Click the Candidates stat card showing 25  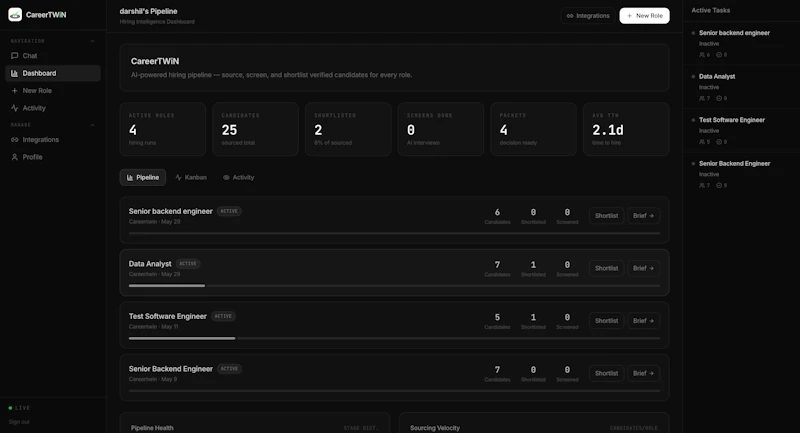[x=256, y=129]
